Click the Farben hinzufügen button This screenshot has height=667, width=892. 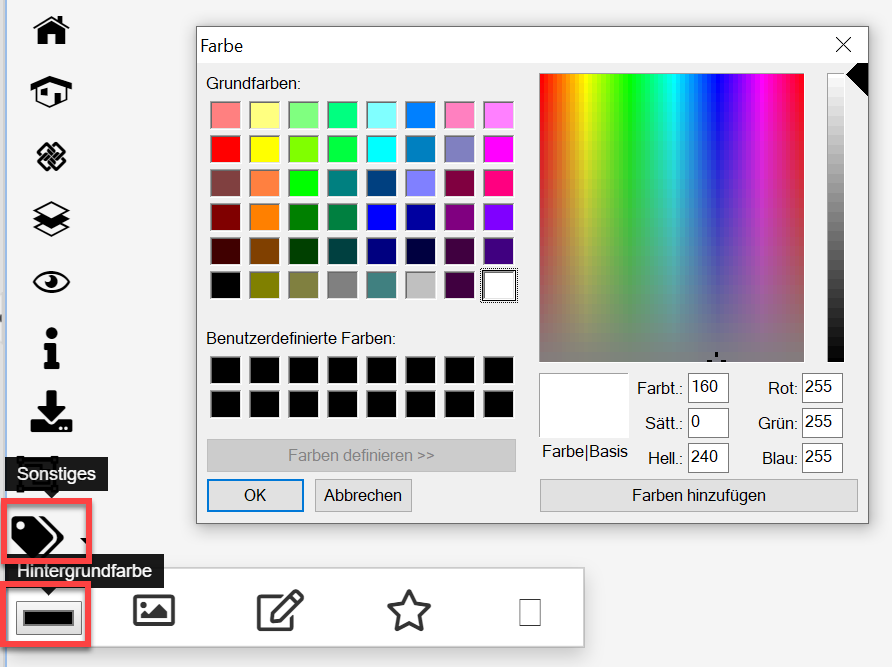(699, 495)
